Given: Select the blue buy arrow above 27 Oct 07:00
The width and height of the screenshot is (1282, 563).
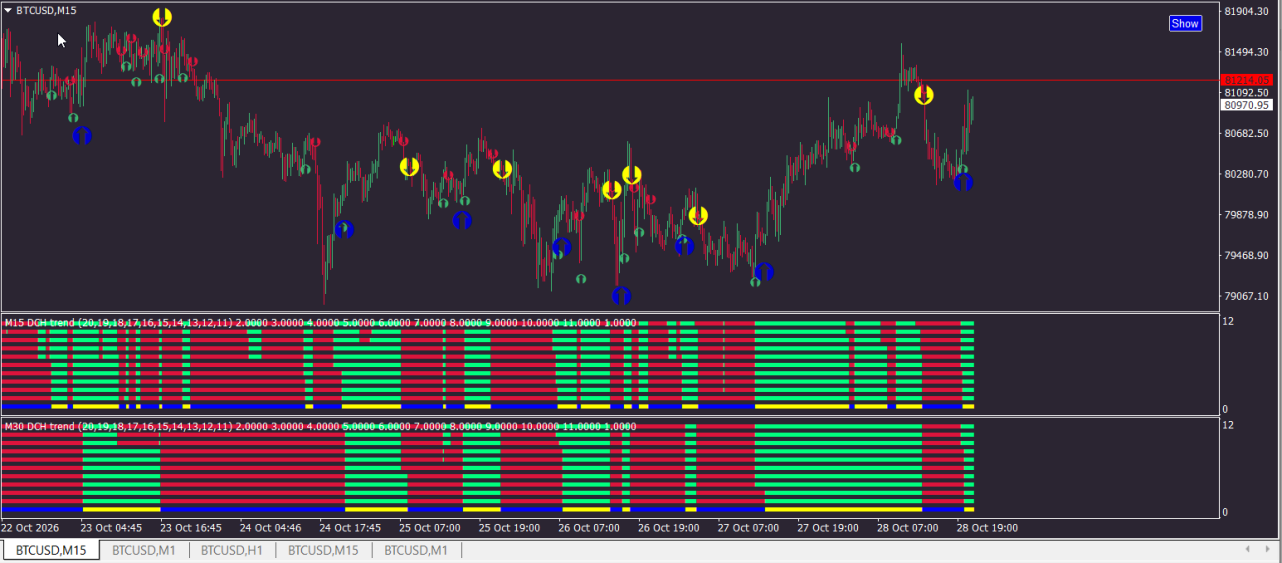Looking at the screenshot, I should 764,271.
